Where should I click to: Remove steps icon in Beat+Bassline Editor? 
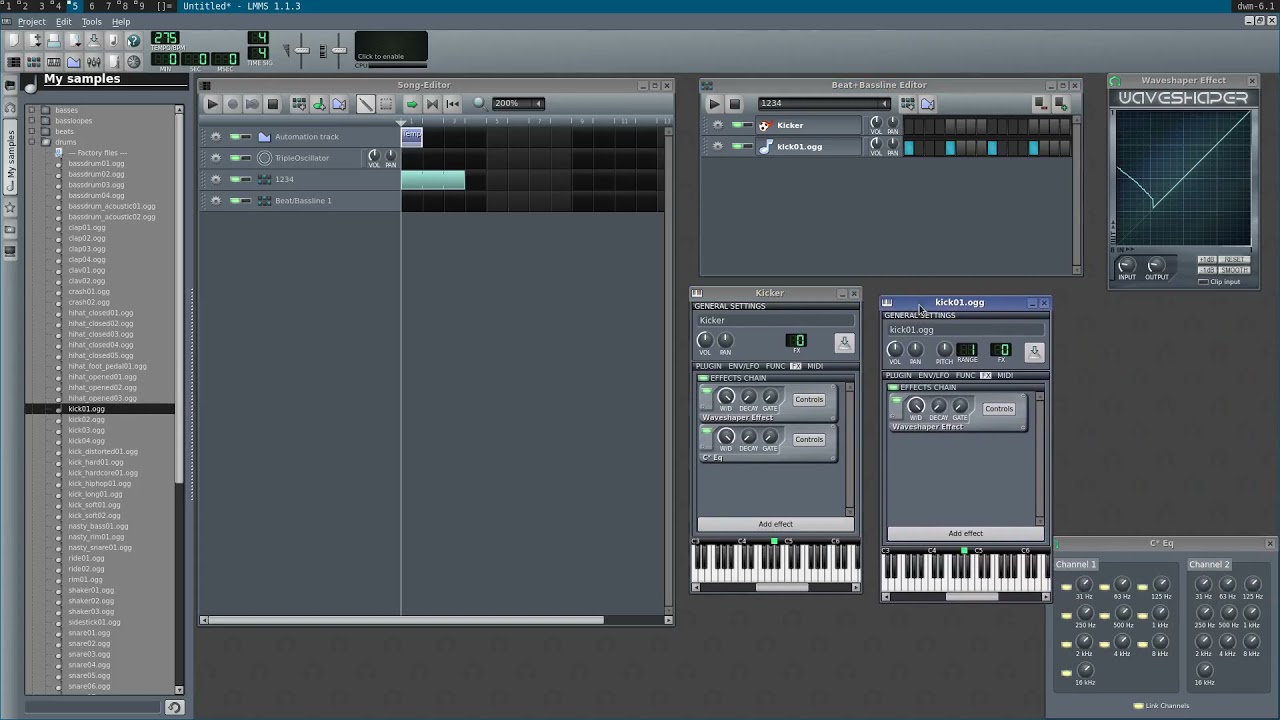point(1041,103)
